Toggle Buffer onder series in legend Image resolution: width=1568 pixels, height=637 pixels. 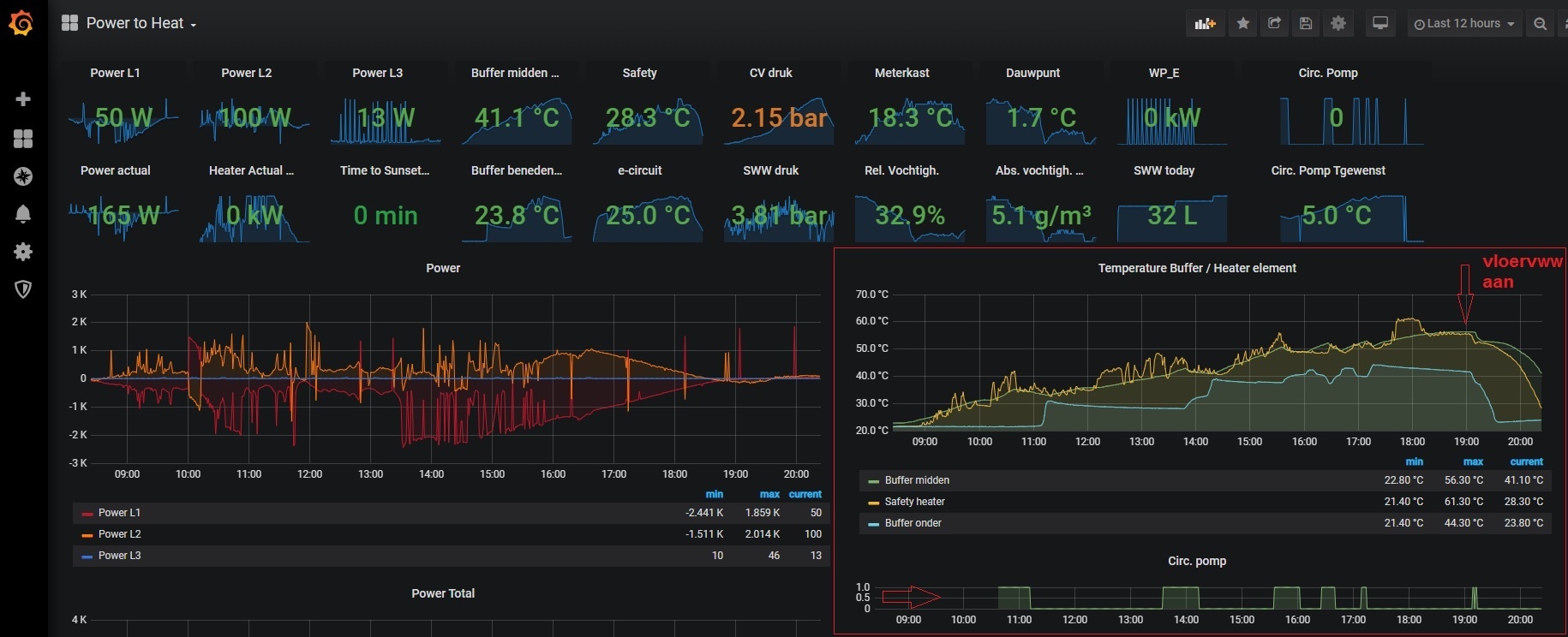click(913, 523)
